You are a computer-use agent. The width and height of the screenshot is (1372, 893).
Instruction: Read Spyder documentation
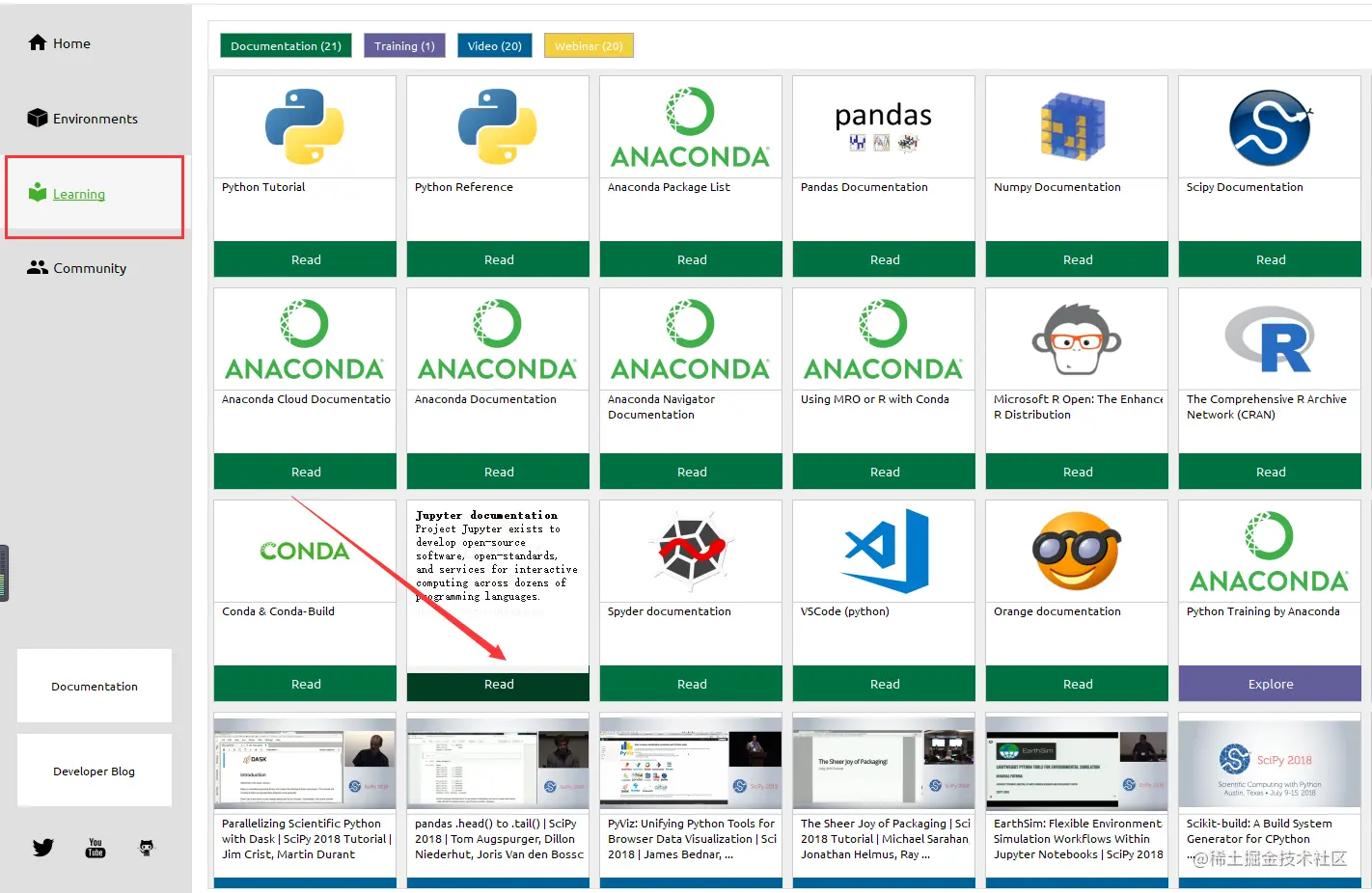tap(691, 684)
